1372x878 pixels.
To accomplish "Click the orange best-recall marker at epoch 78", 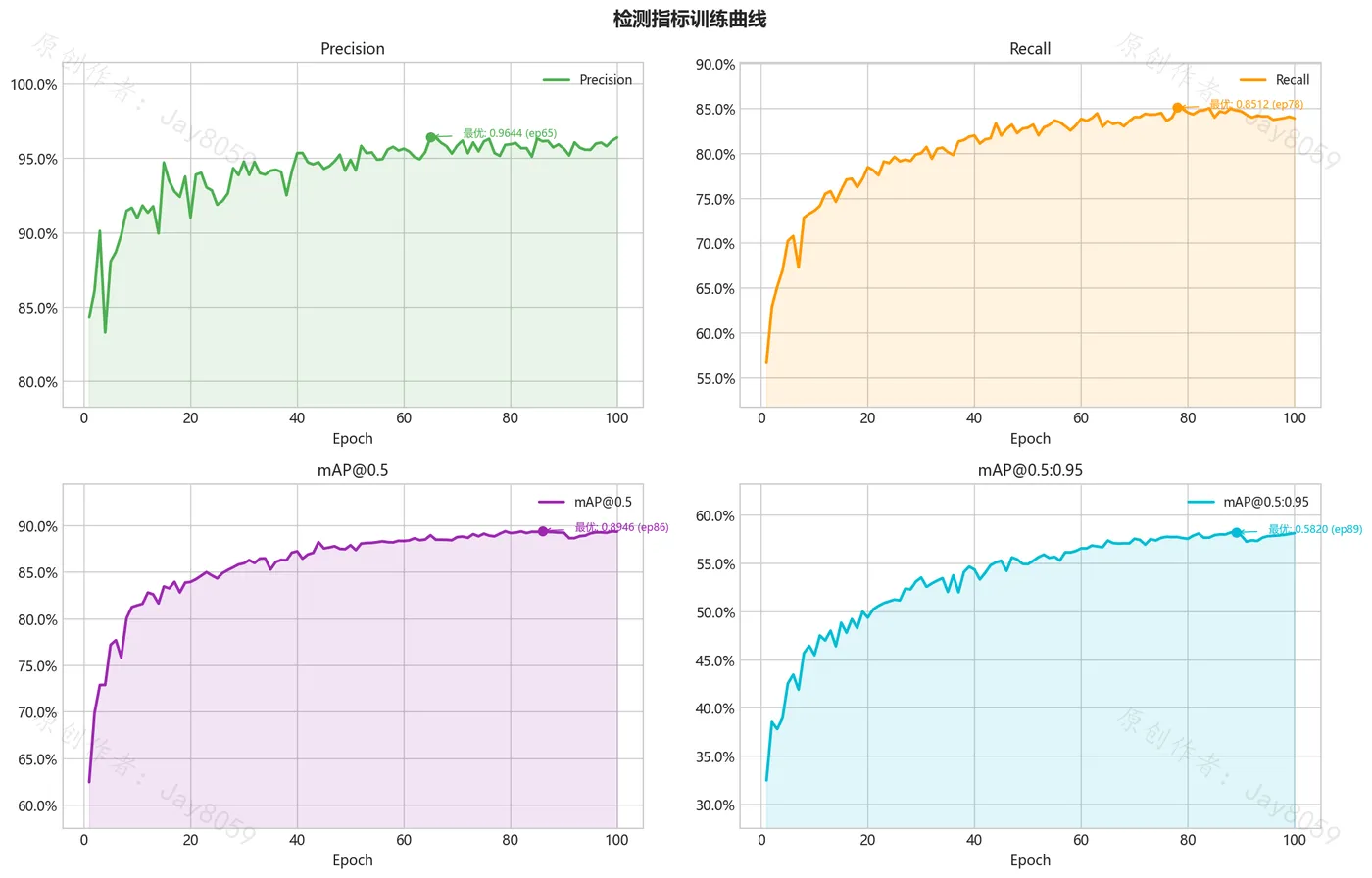I will pyautogui.click(x=1177, y=108).
